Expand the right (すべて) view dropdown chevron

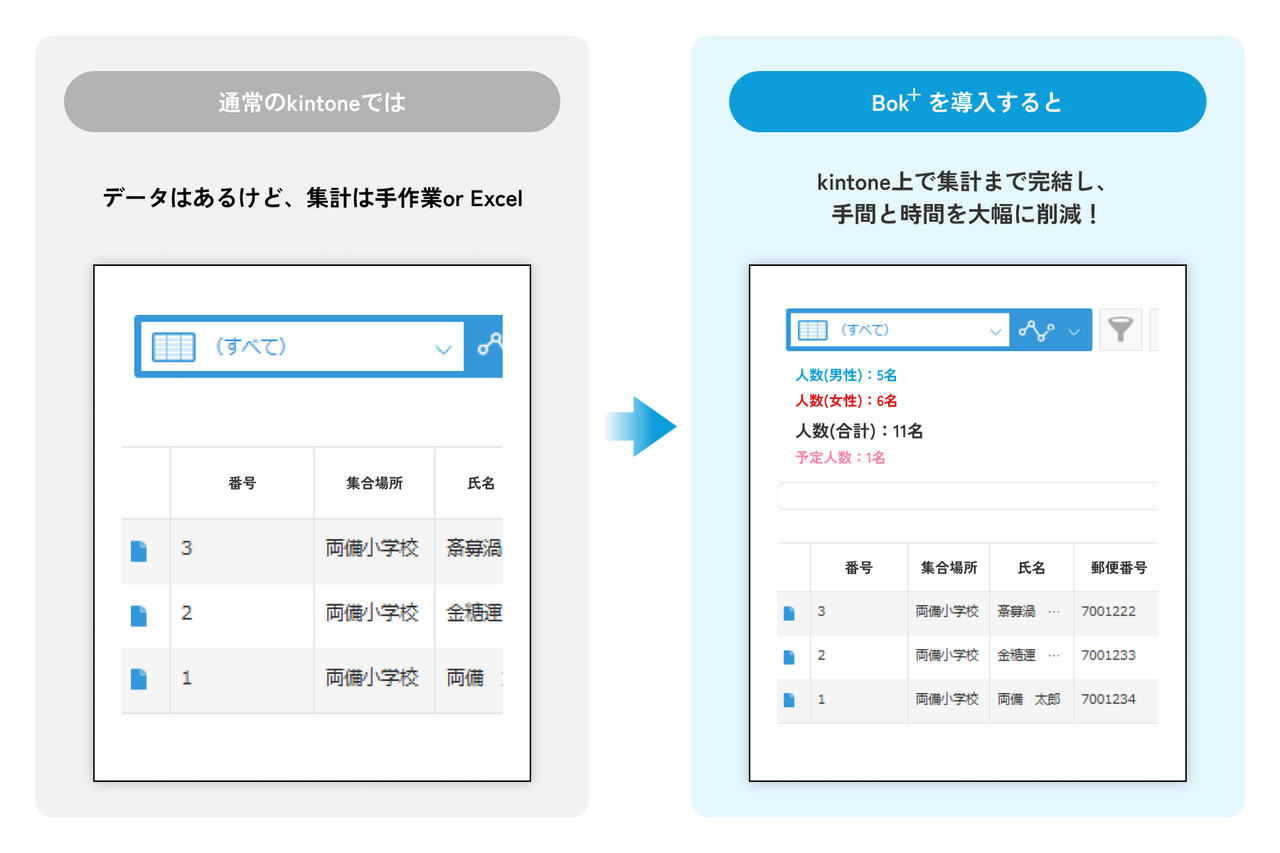click(995, 331)
